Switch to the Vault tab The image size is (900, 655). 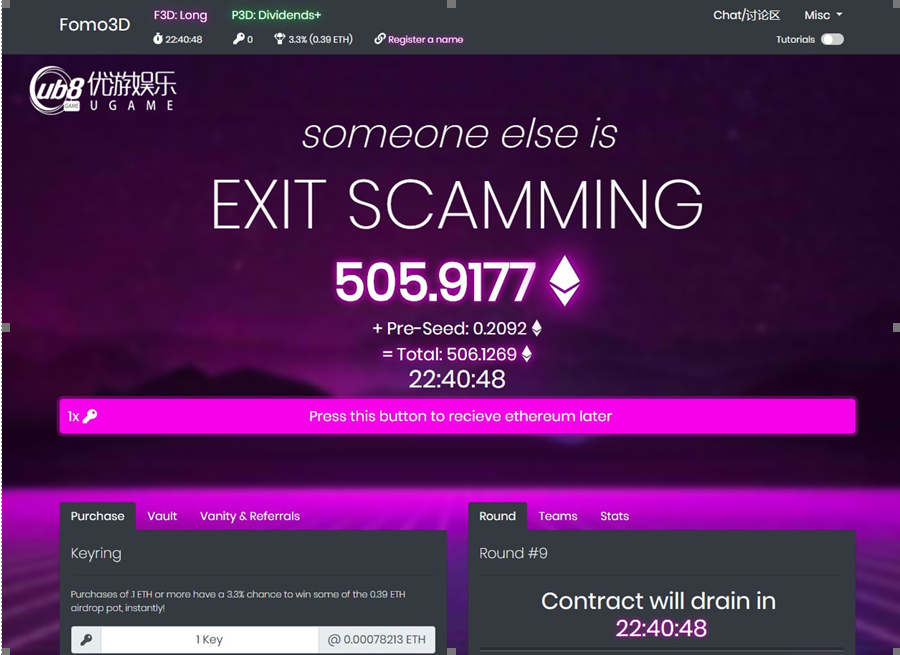click(162, 516)
